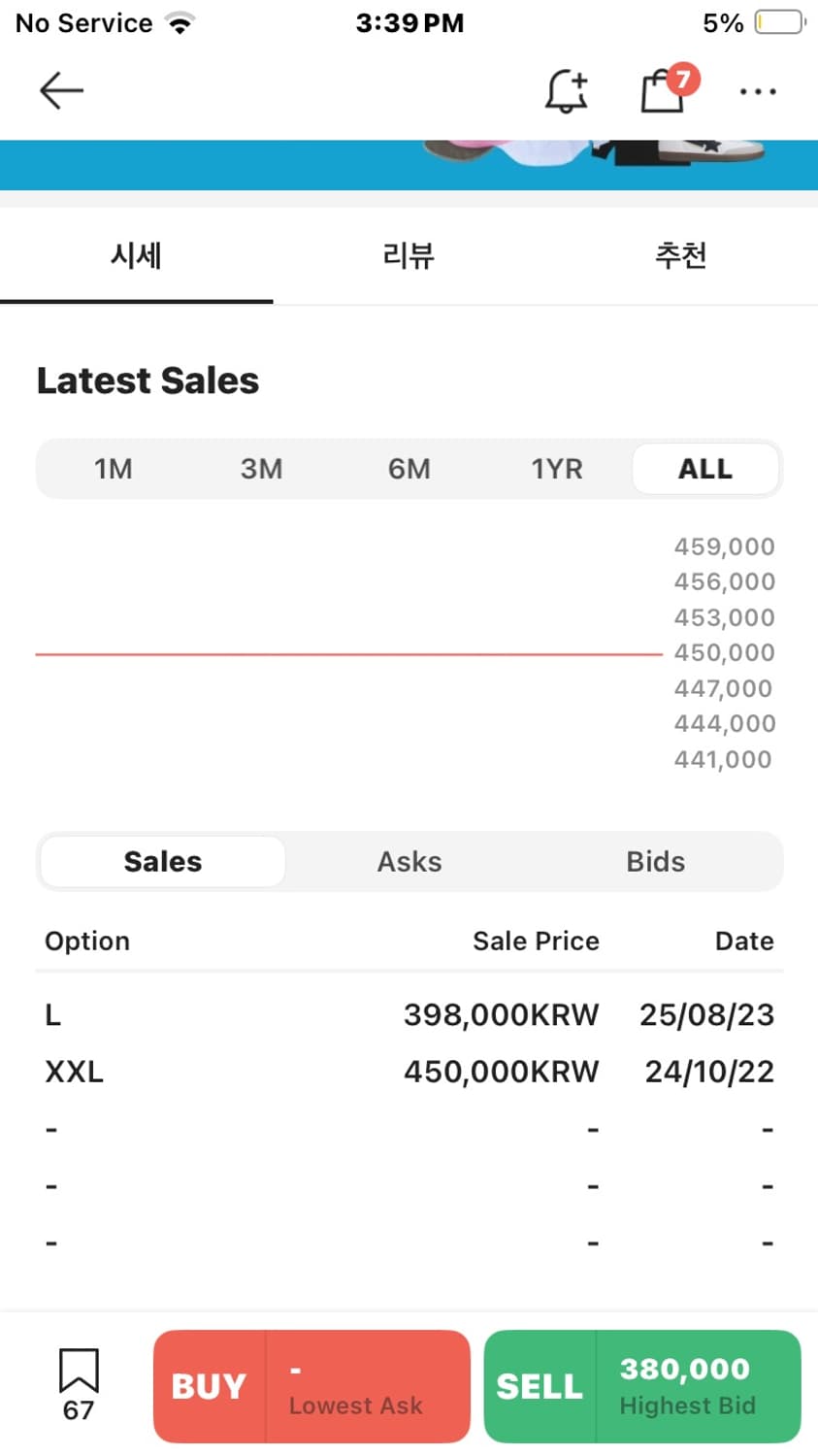This screenshot has height=1456, width=818.
Task: Open the three-dot more options menu
Action: coord(757,92)
